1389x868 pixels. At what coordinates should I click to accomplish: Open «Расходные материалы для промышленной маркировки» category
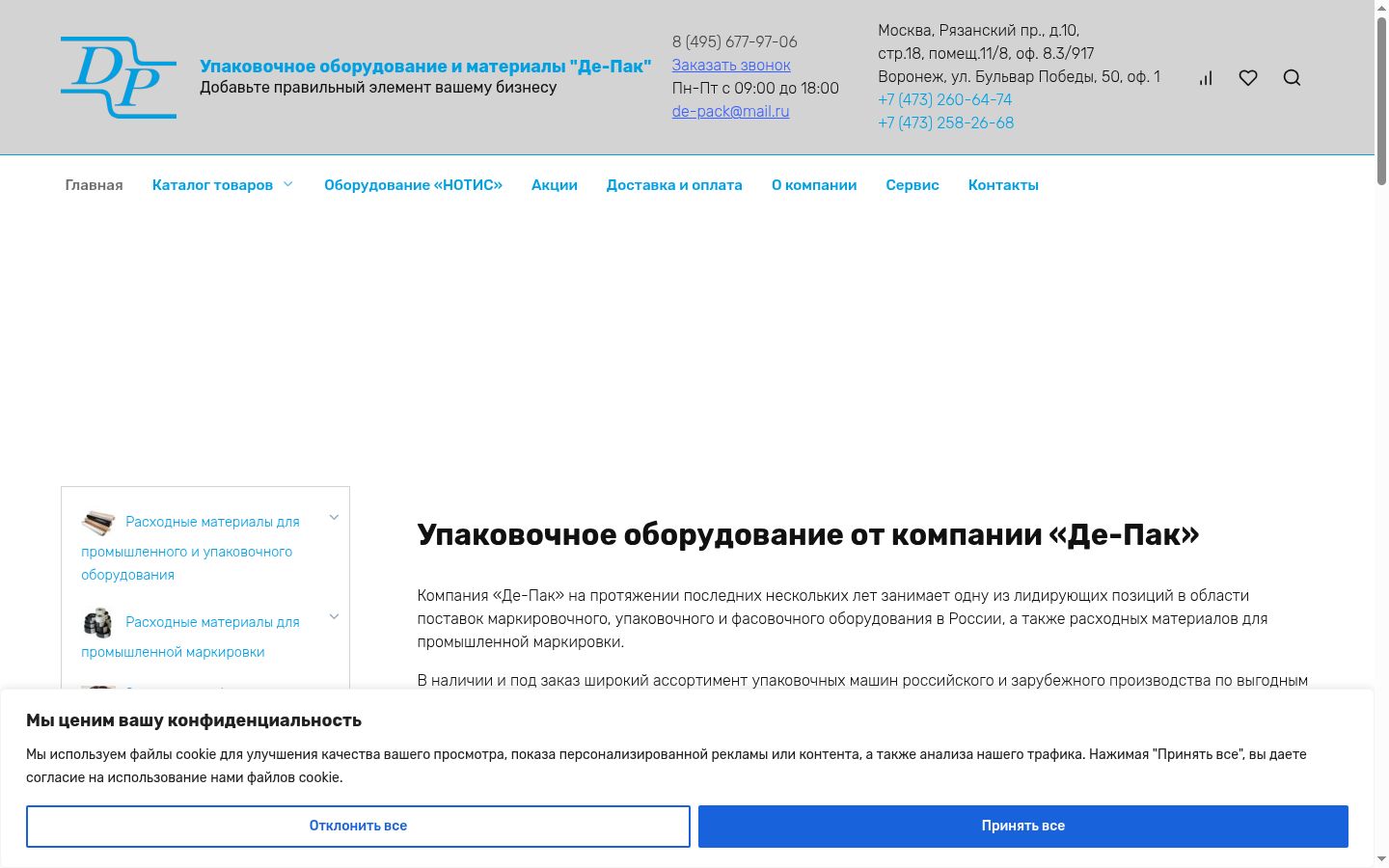click(x=190, y=637)
